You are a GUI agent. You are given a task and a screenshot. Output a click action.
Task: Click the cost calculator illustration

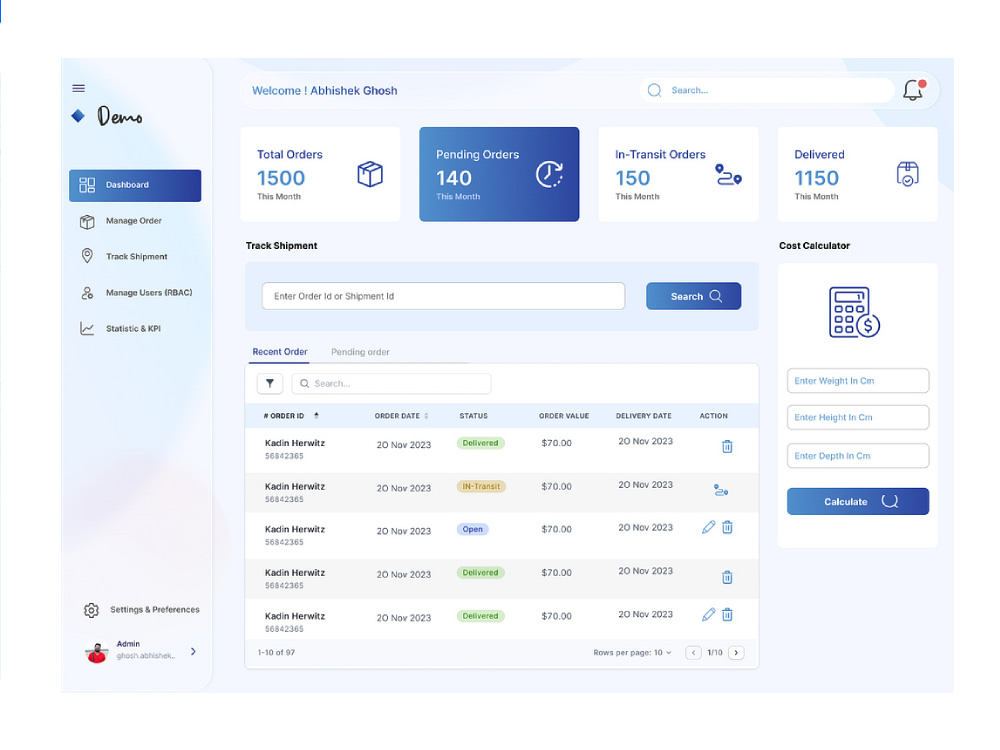[x=855, y=312]
